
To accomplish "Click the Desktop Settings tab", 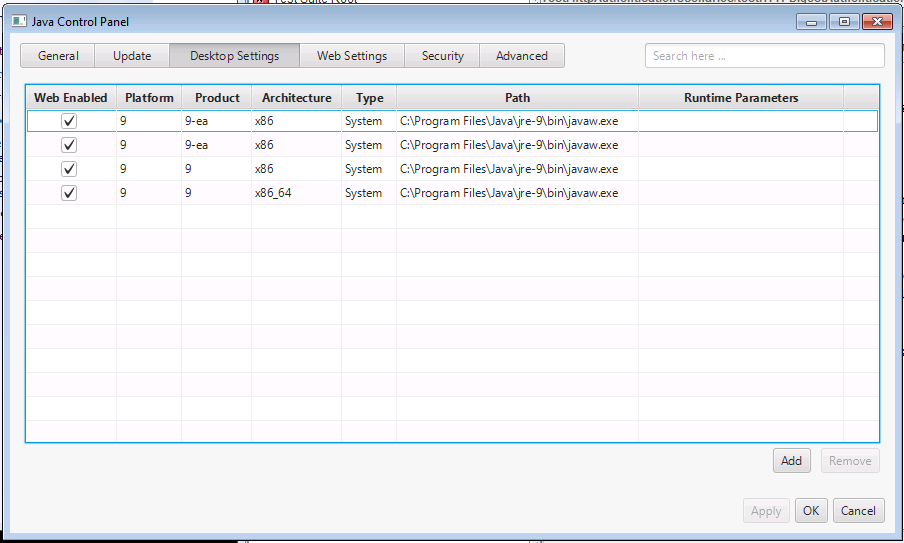I will click(x=234, y=56).
